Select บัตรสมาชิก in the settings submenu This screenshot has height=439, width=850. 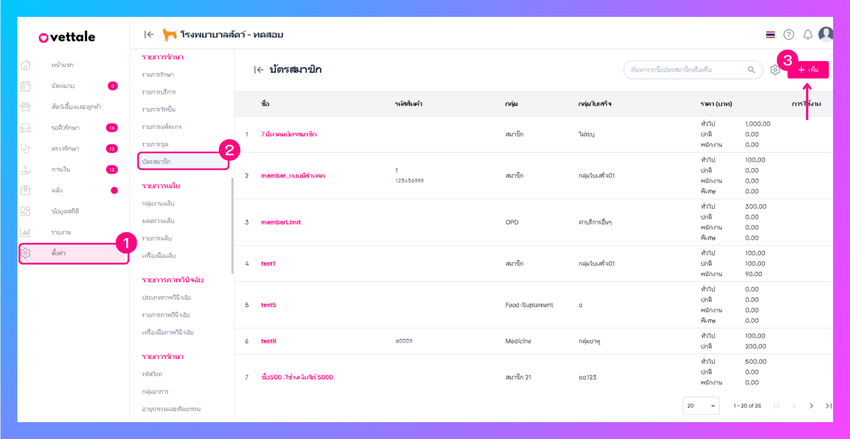(x=157, y=161)
